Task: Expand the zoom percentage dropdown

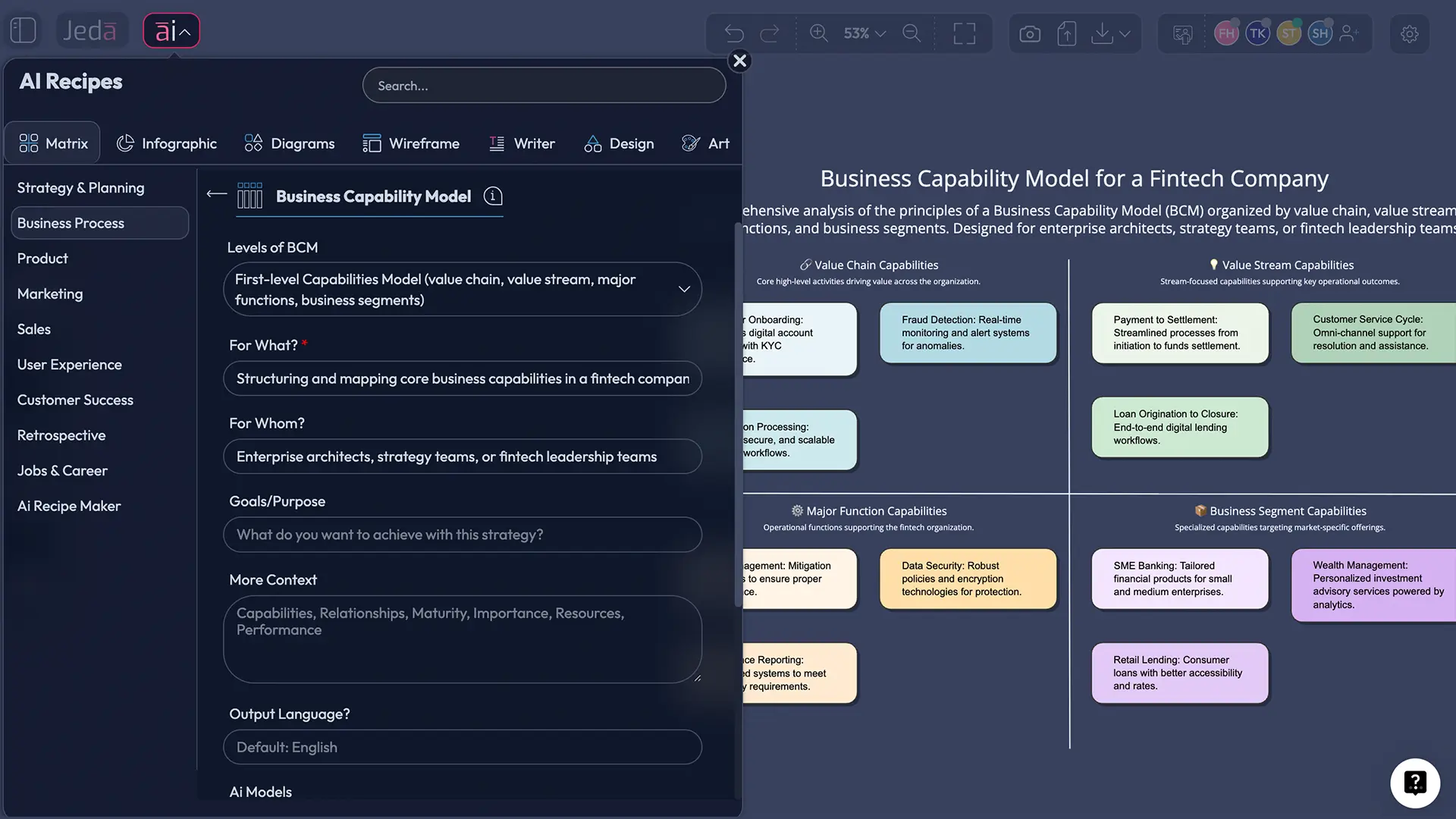Action: [x=880, y=33]
